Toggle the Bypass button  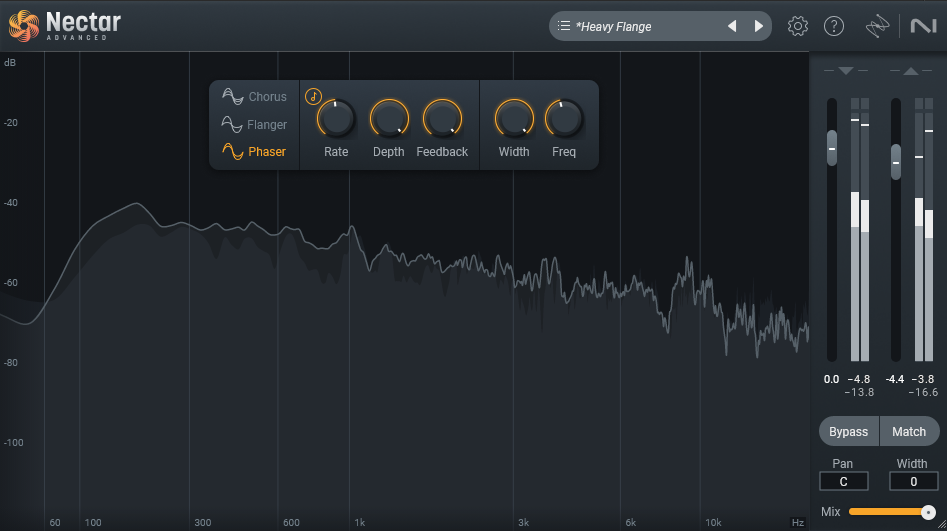[849, 432]
